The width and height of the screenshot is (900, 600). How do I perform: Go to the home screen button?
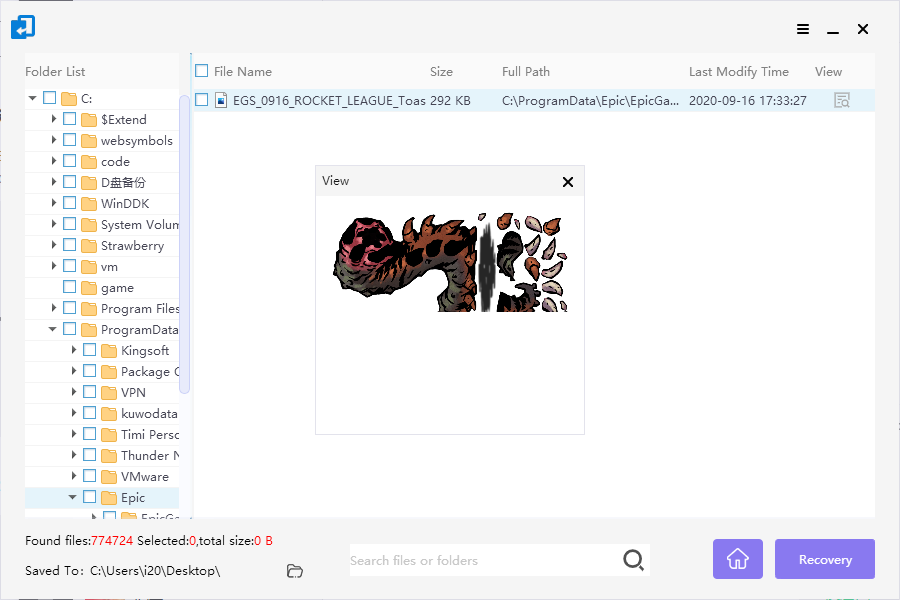738,559
